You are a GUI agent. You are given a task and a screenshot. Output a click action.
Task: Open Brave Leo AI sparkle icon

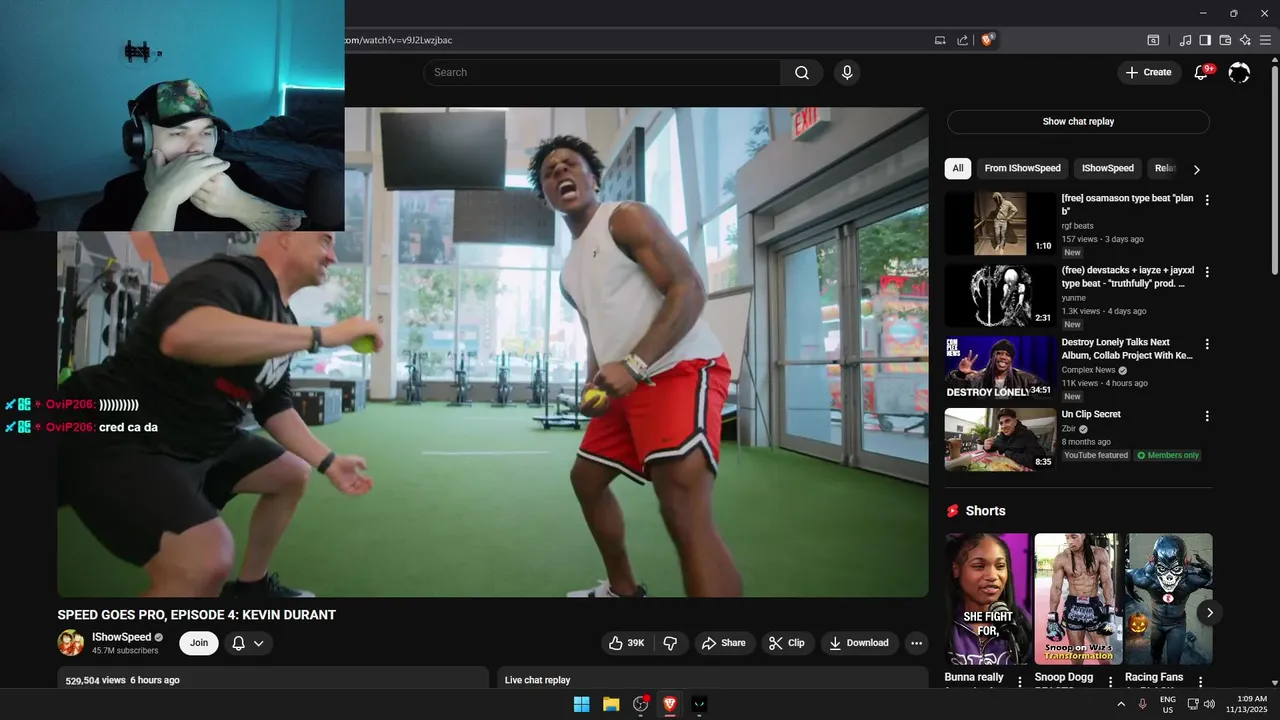pos(1245,40)
